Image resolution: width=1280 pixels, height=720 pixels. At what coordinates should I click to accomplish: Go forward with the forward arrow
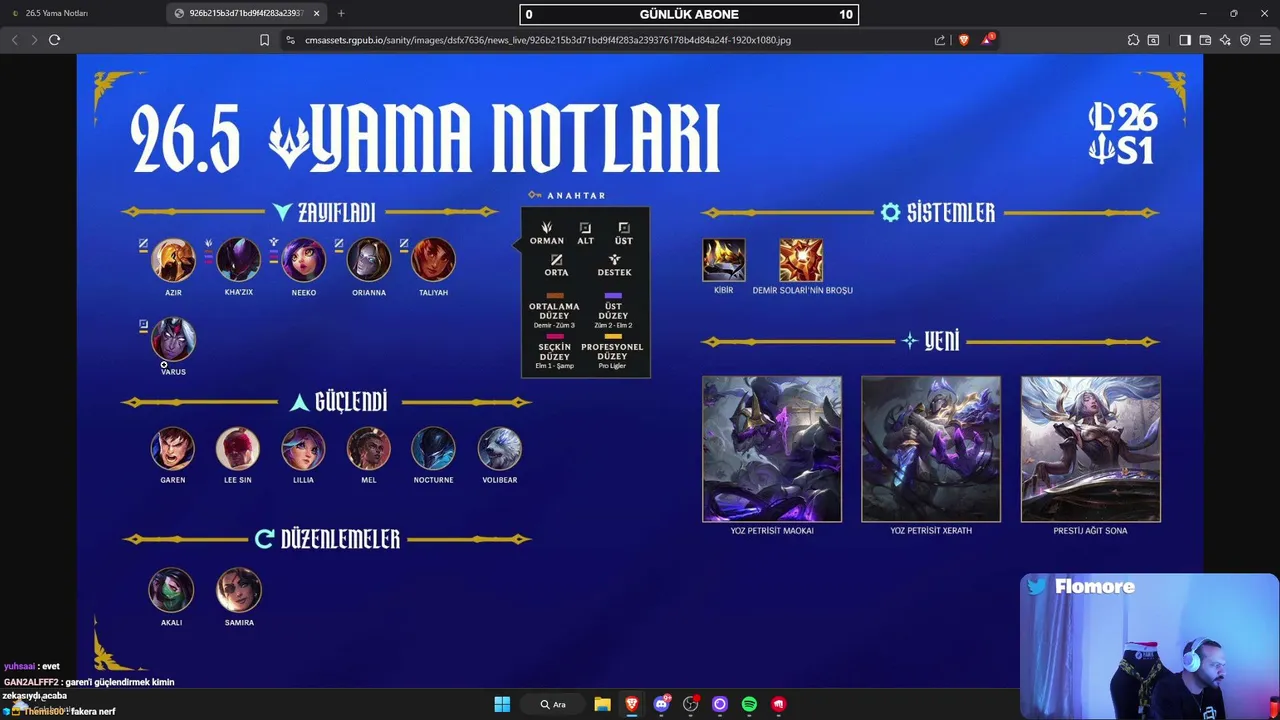(x=34, y=40)
